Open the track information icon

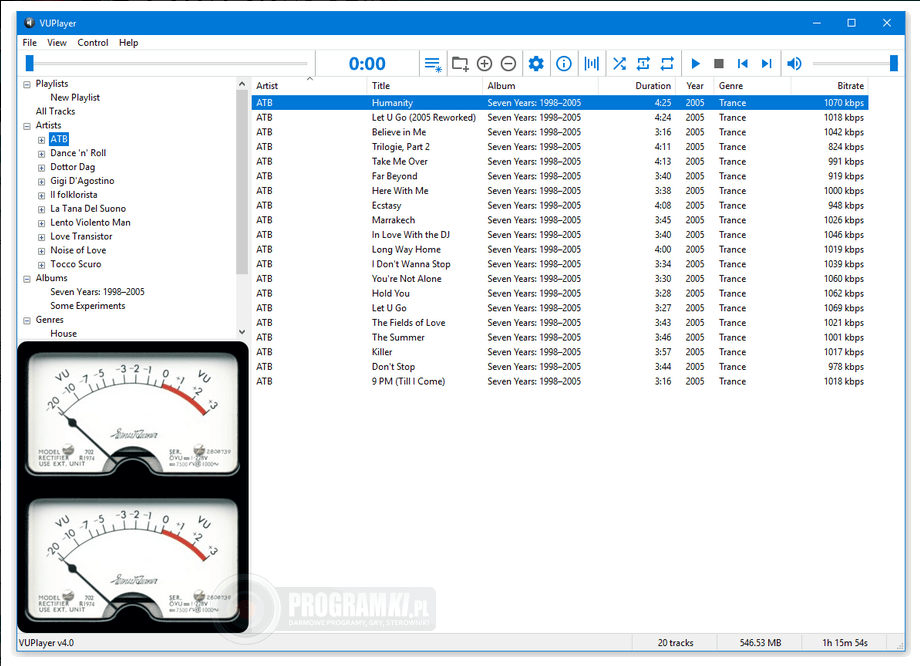[x=564, y=64]
